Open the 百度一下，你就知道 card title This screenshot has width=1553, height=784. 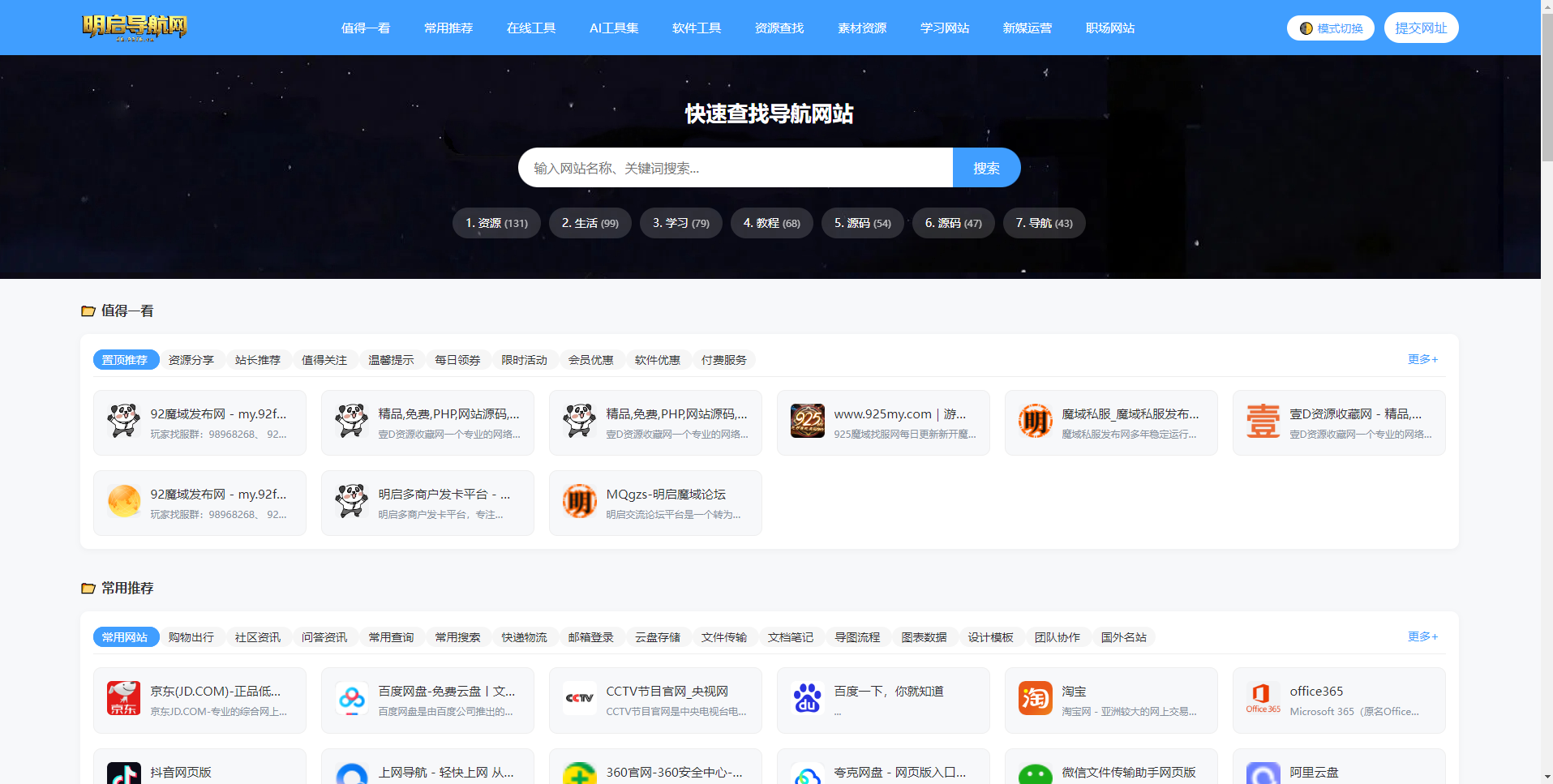pos(889,691)
